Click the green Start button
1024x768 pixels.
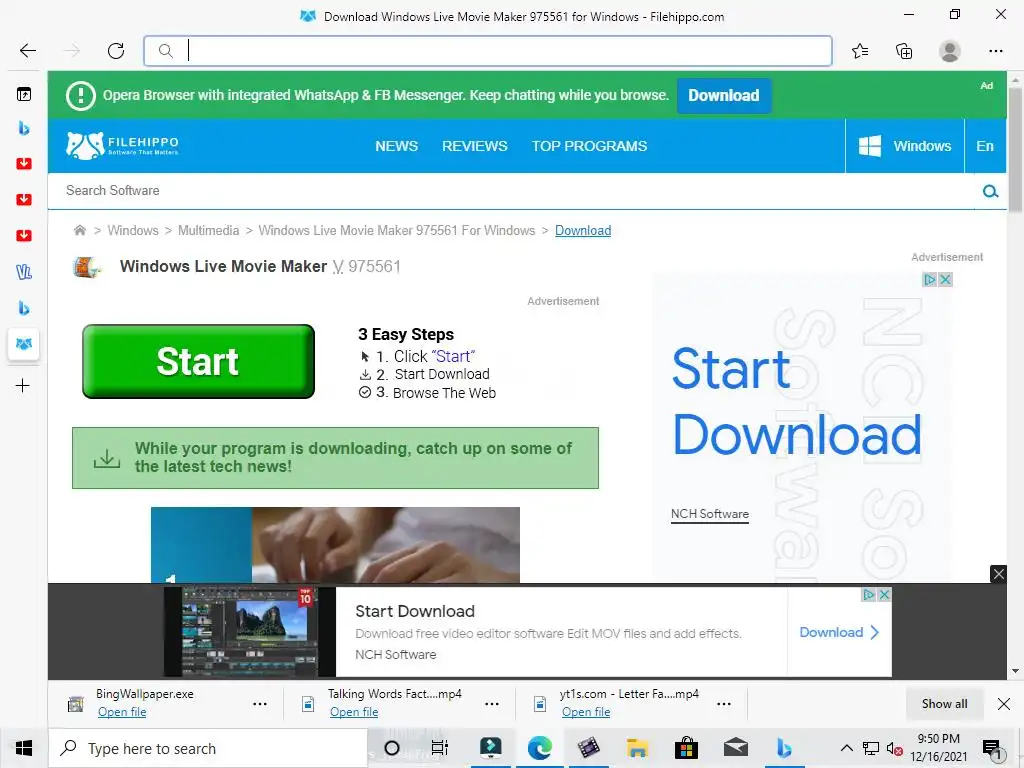pyautogui.click(x=199, y=361)
